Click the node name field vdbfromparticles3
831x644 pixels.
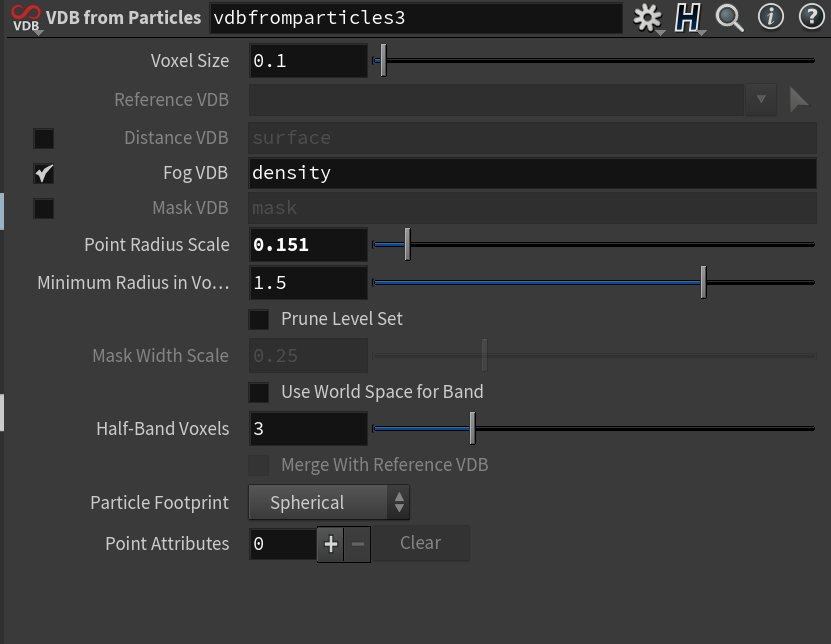(416, 18)
